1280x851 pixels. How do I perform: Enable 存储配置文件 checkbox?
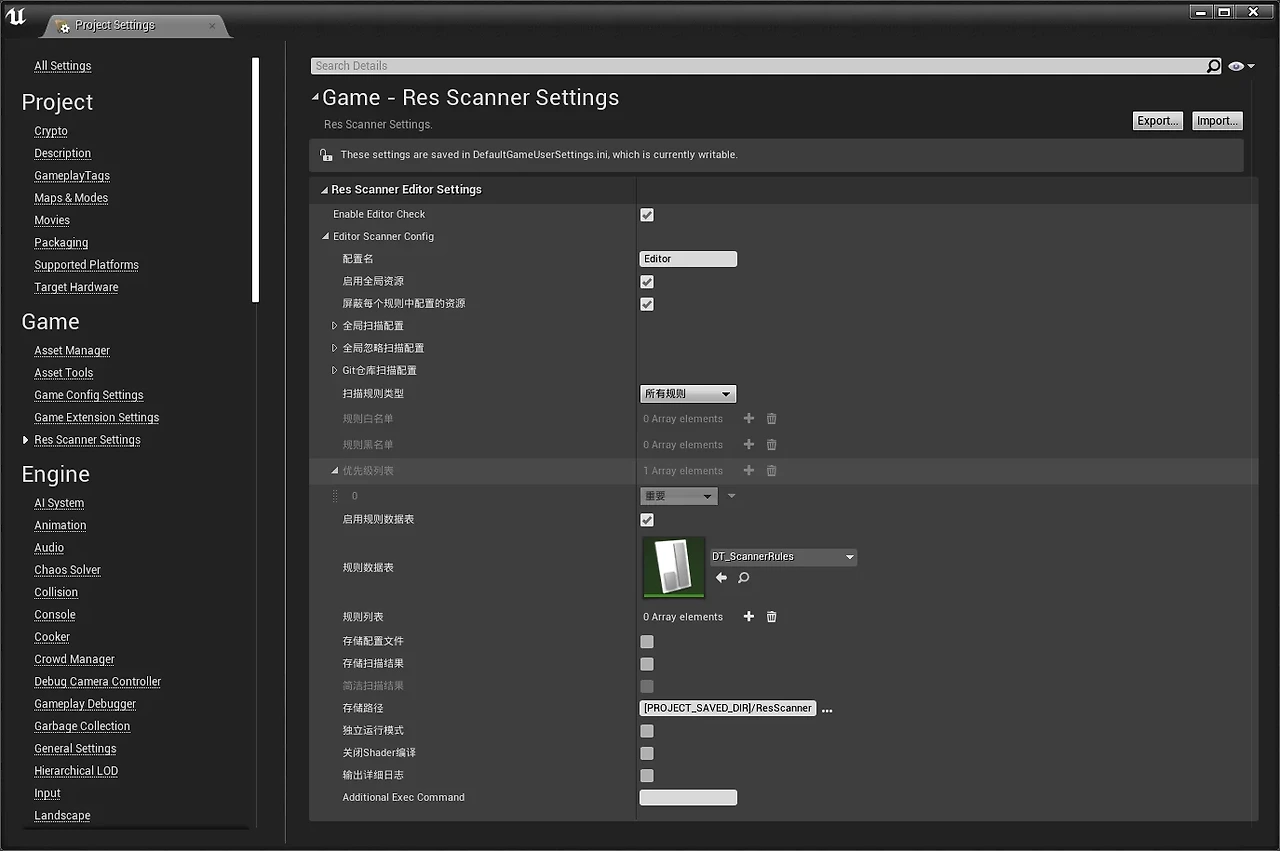pyautogui.click(x=647, y=642)
